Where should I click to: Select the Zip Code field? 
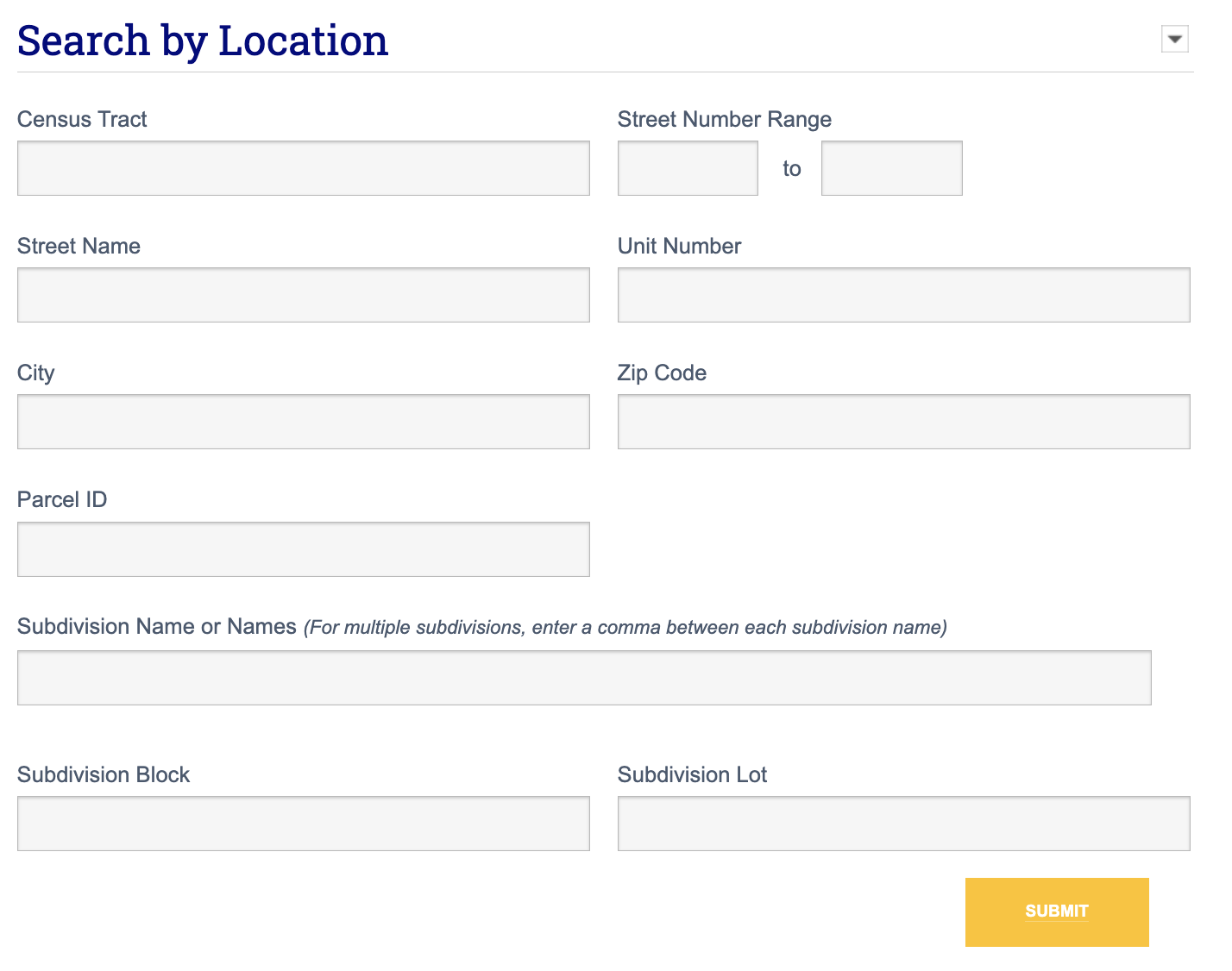902,421
